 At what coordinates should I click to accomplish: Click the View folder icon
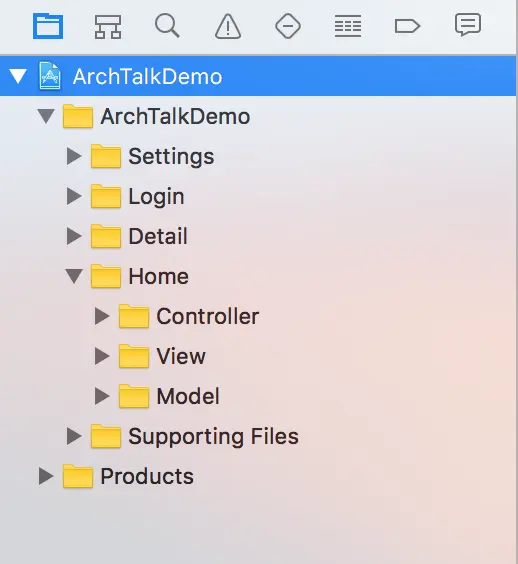134,356
